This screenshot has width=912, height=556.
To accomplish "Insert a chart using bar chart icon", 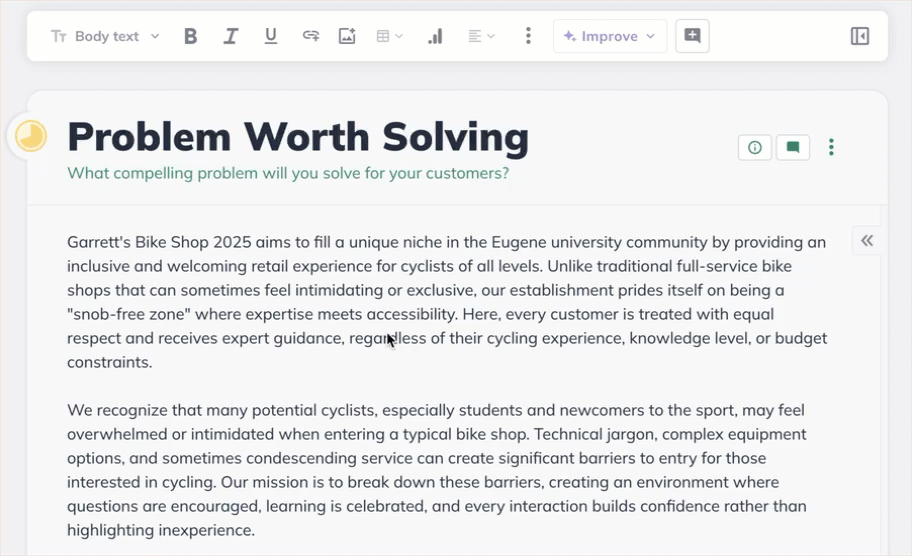I will pyautogui.click(x=435, y=36).
